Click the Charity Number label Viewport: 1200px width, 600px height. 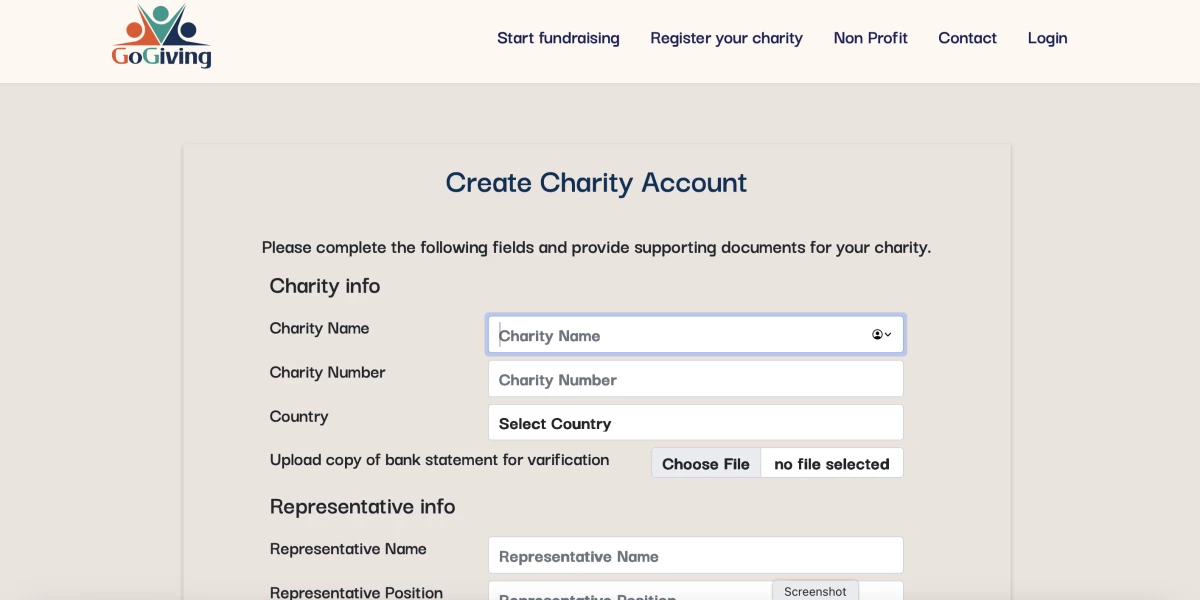[x=327, y=372]
